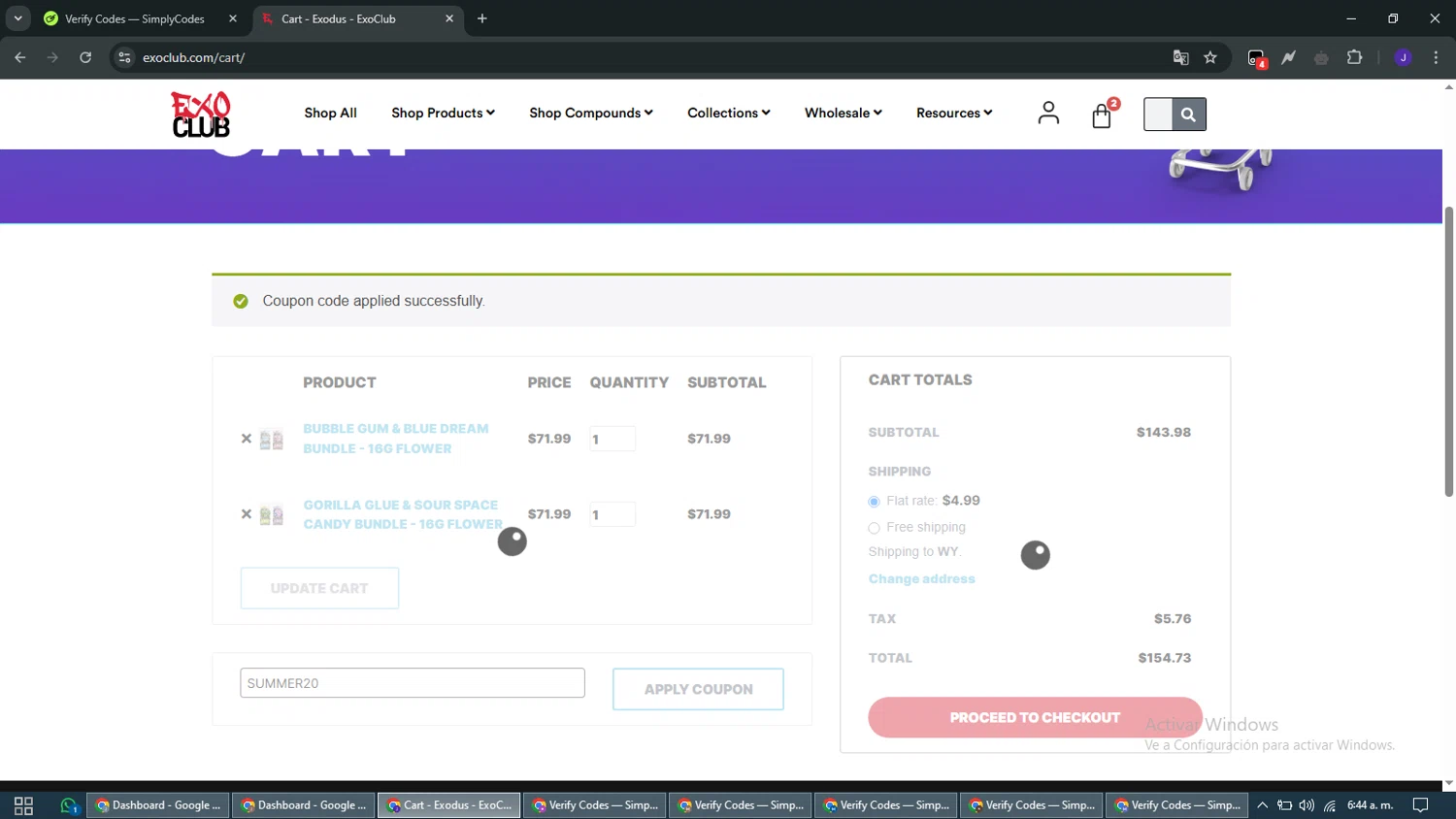Click the extension icon with red badge
Screen dimensions: 1456x819
point(1257,58)
